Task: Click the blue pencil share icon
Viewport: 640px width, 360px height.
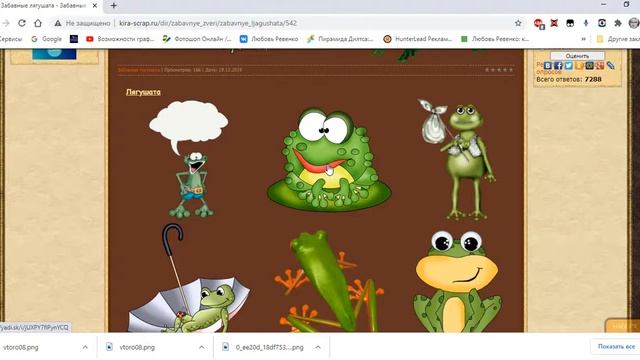Action: pyautogui.click(x=610, y=65)
